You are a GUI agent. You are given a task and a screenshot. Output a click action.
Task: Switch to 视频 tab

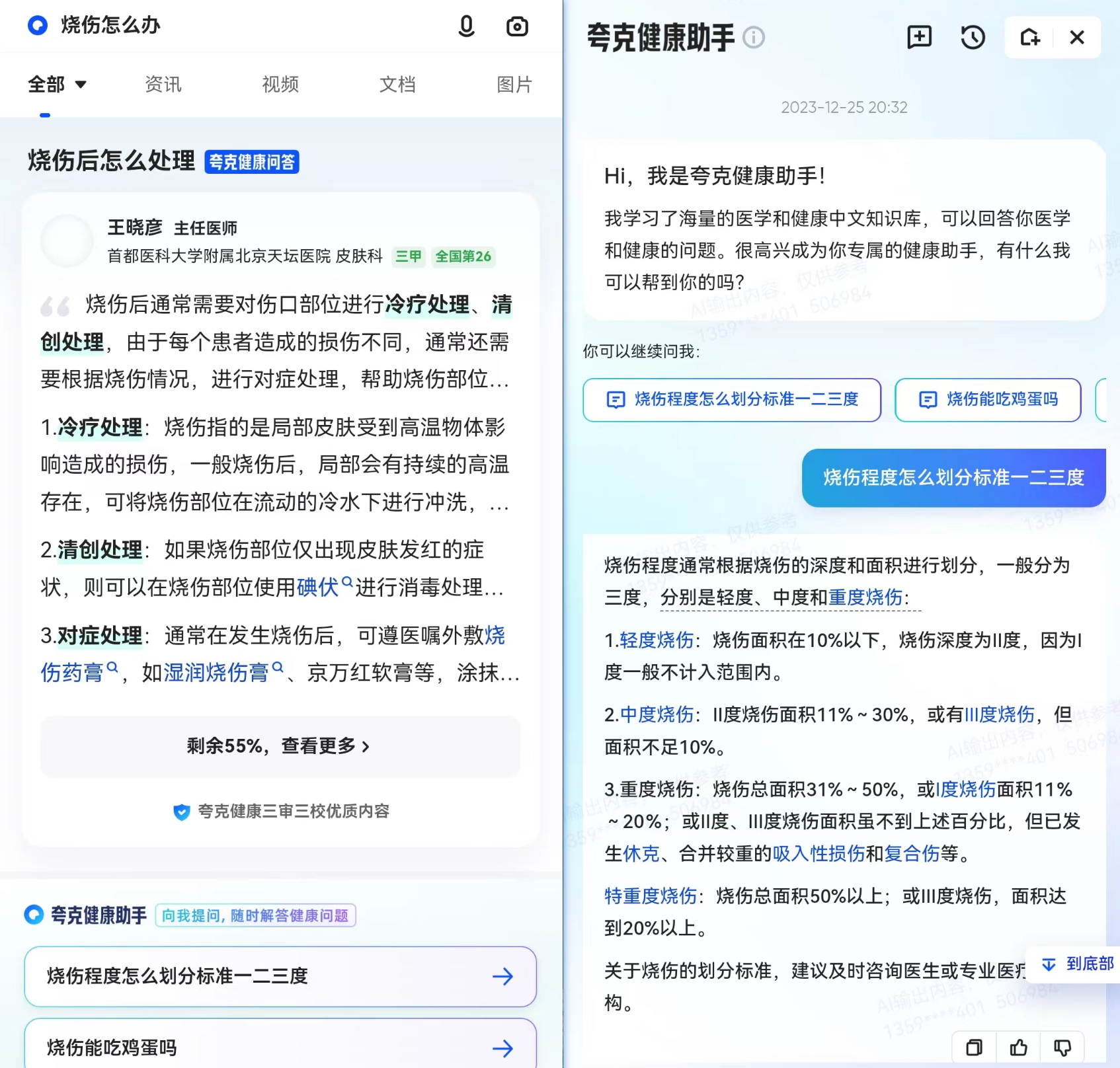pyautogui.click(x=280, y=84)
